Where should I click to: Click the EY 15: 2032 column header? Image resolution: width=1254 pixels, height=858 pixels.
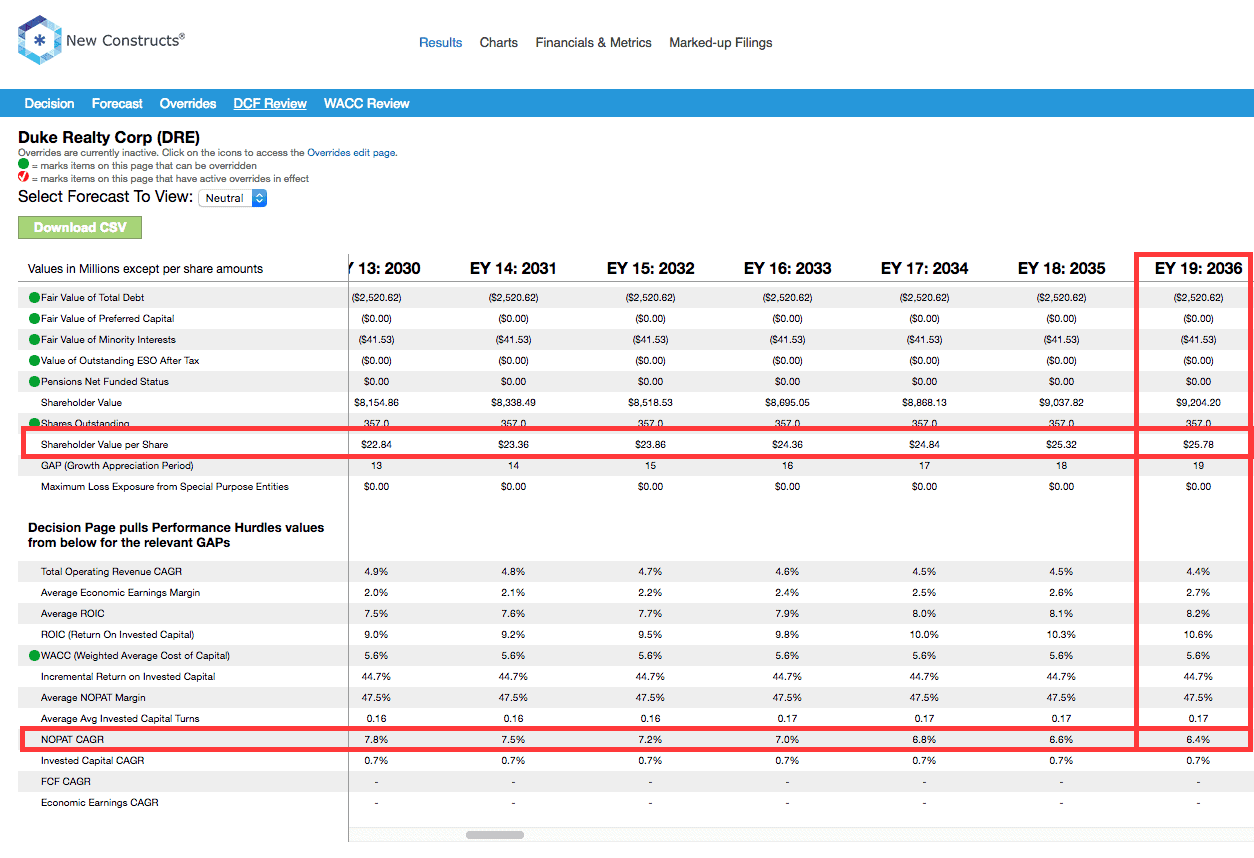point(650,268)
